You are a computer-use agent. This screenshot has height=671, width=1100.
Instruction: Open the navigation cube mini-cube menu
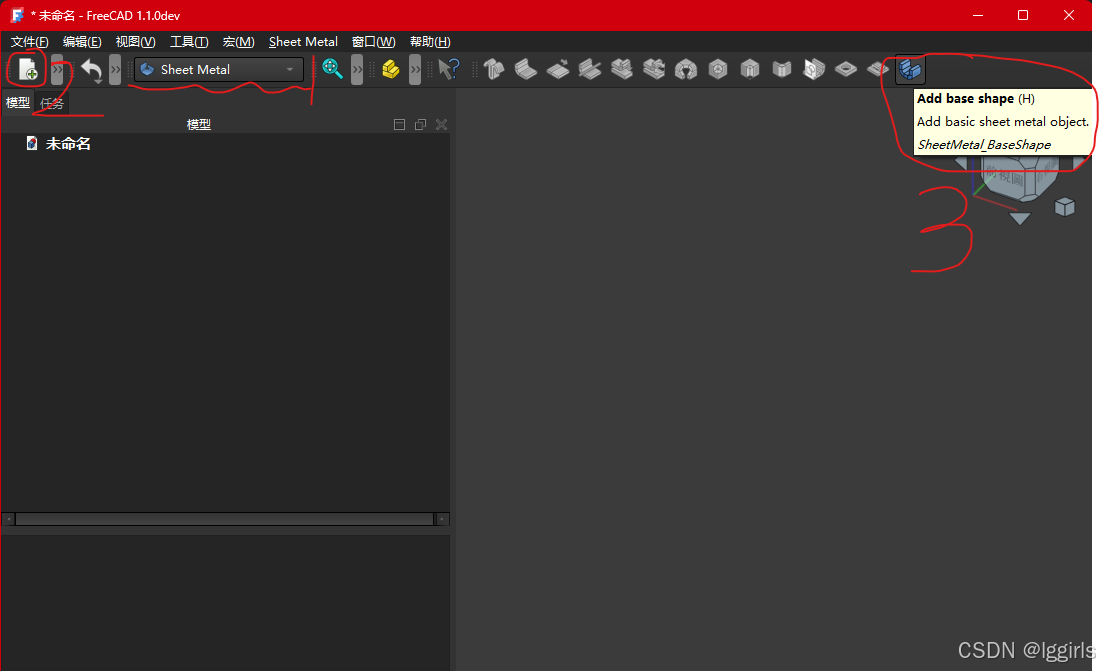click(x=1064, y=207)
